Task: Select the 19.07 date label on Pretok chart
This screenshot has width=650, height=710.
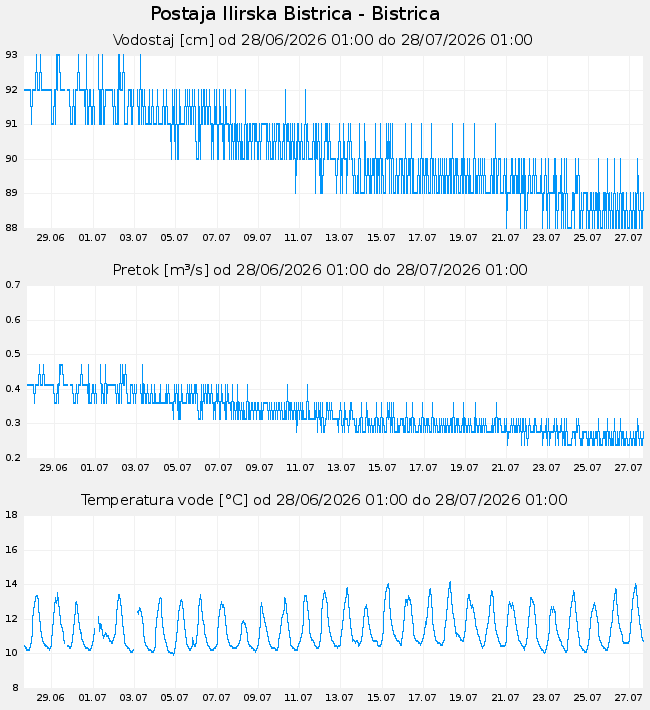Action: pyautogui.click(x=464, y=468)
